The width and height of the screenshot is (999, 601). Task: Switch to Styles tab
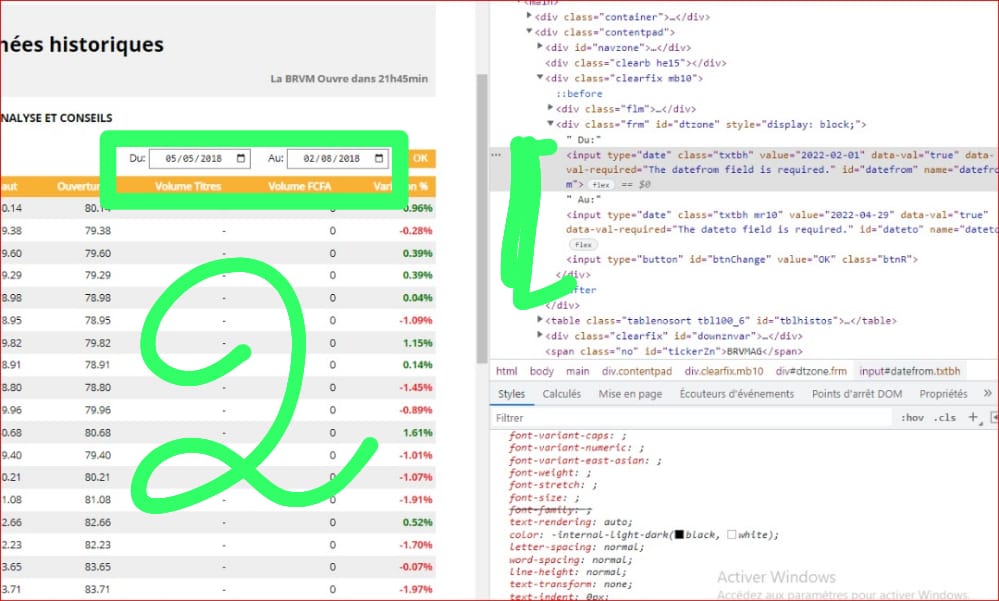[511, 394]
